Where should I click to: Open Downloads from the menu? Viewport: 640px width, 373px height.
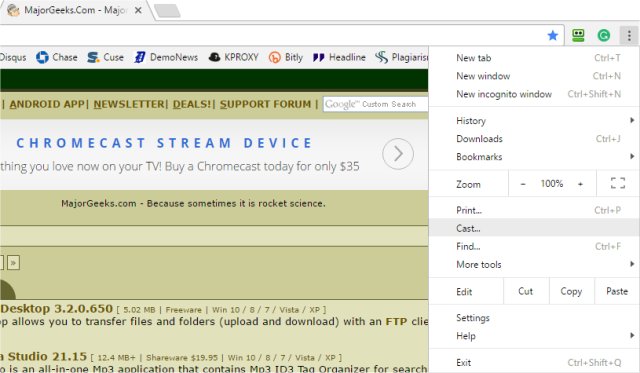pyautogui.click(x=534, y=139)
